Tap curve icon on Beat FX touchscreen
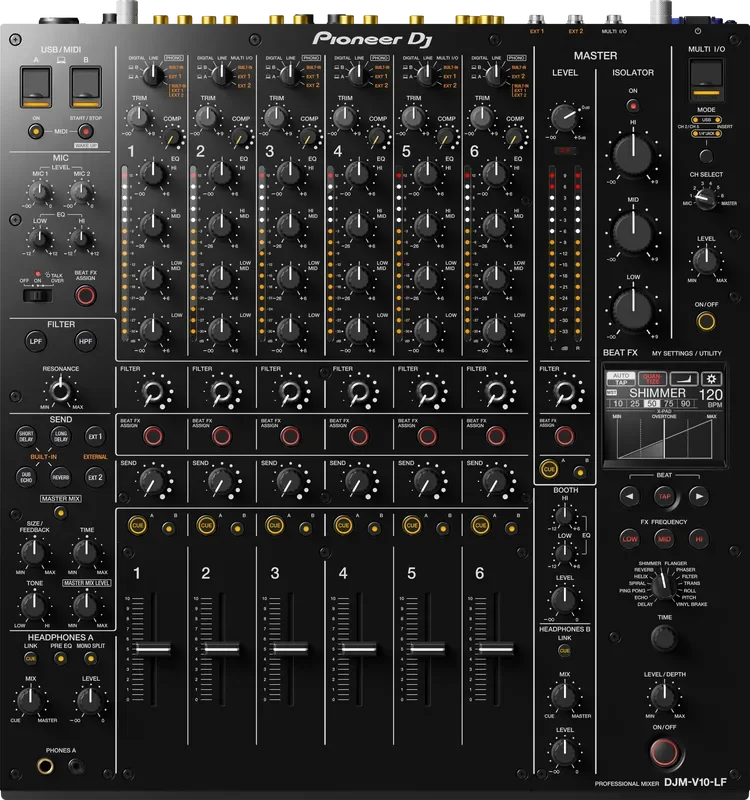The height and width of the screenshot is (800, 750). pyautogui.click(x=684, y=379)
